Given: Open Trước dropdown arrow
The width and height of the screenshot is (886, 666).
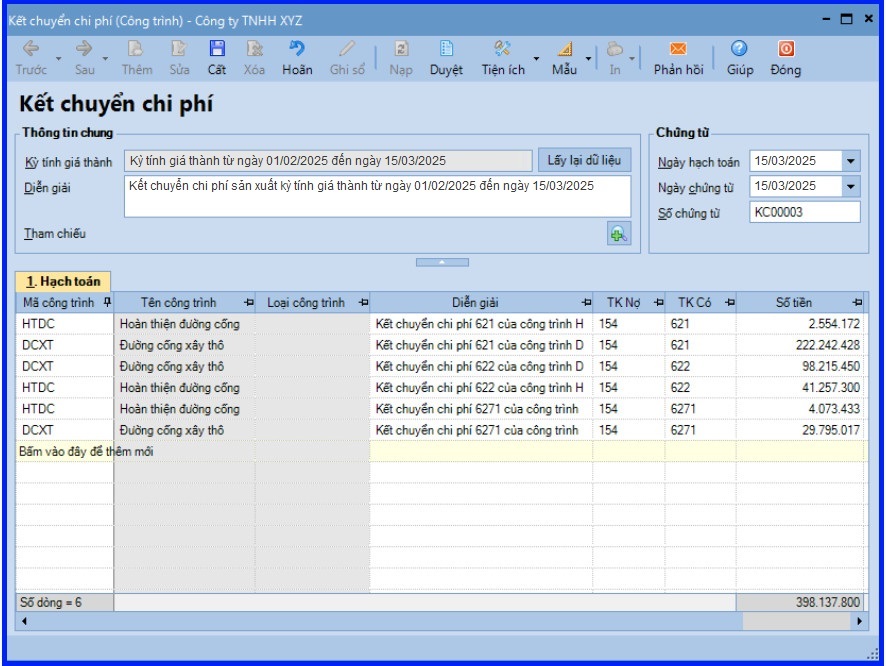Looking at the screenshot, I should [x=58, y=59].
